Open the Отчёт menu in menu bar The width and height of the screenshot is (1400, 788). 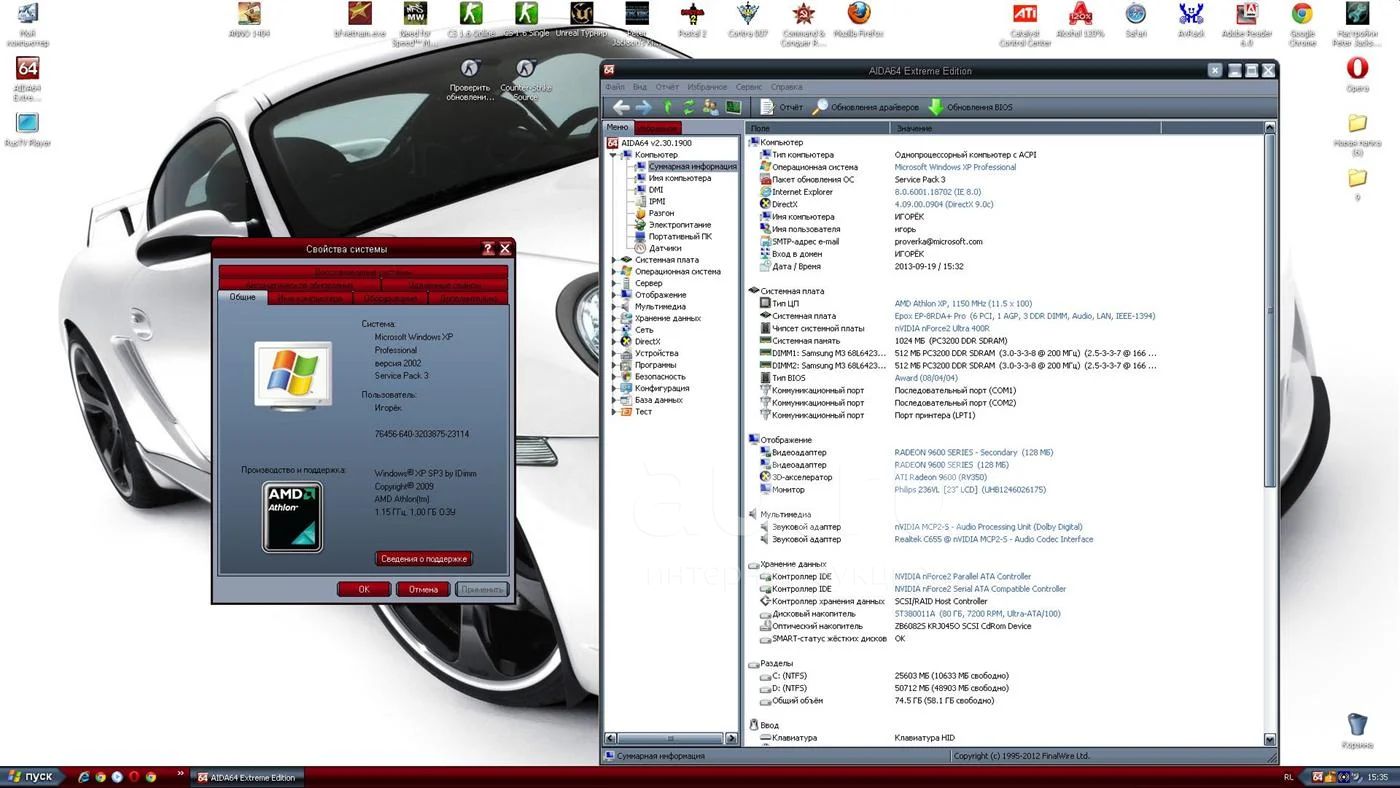[x=667, y=87]
